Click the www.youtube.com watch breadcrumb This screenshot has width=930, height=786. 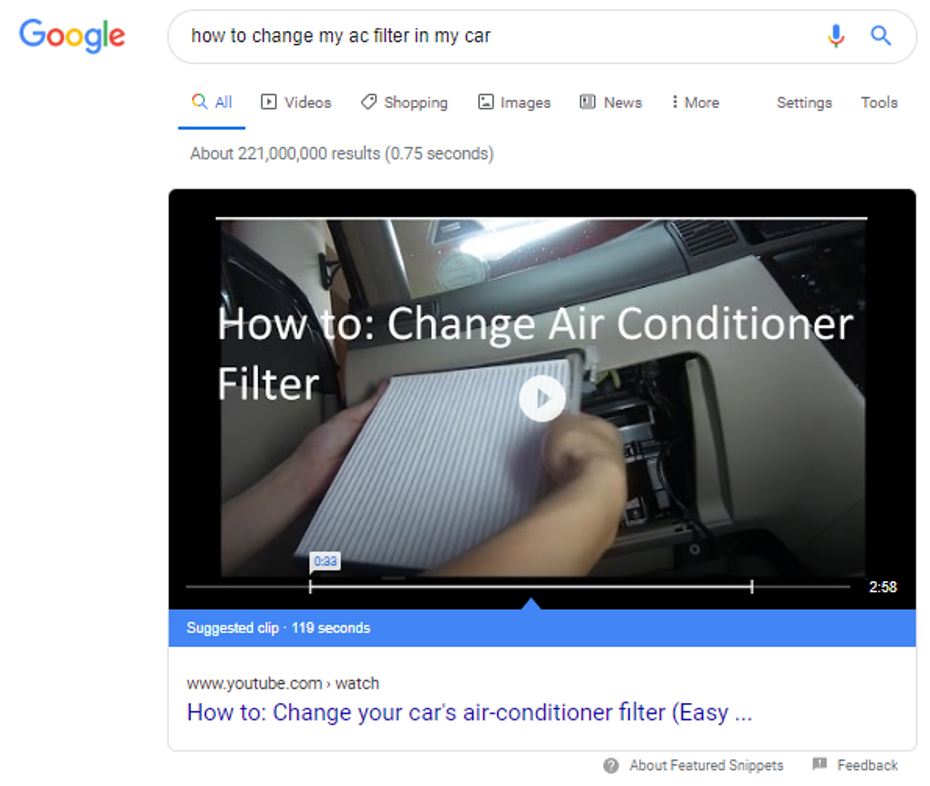tap(282, 683)
